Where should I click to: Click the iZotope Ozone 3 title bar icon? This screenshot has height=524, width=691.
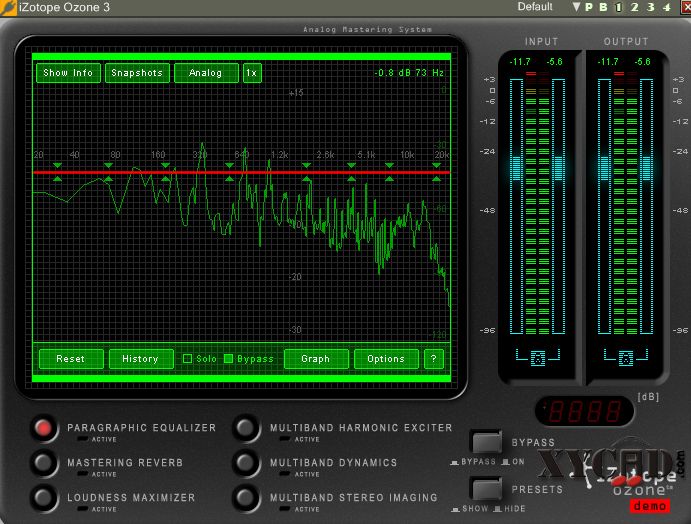[x=8, y=7]
